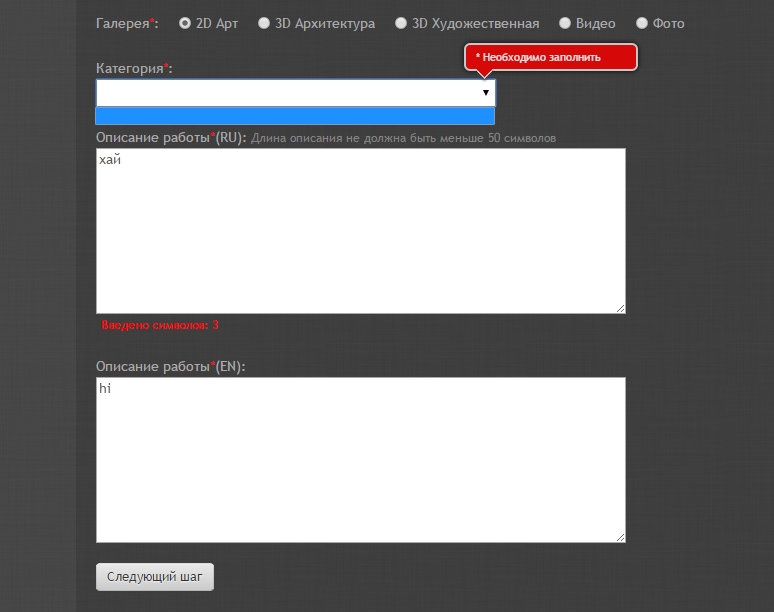Pick the Видео gallery radio button

[565, 23]
